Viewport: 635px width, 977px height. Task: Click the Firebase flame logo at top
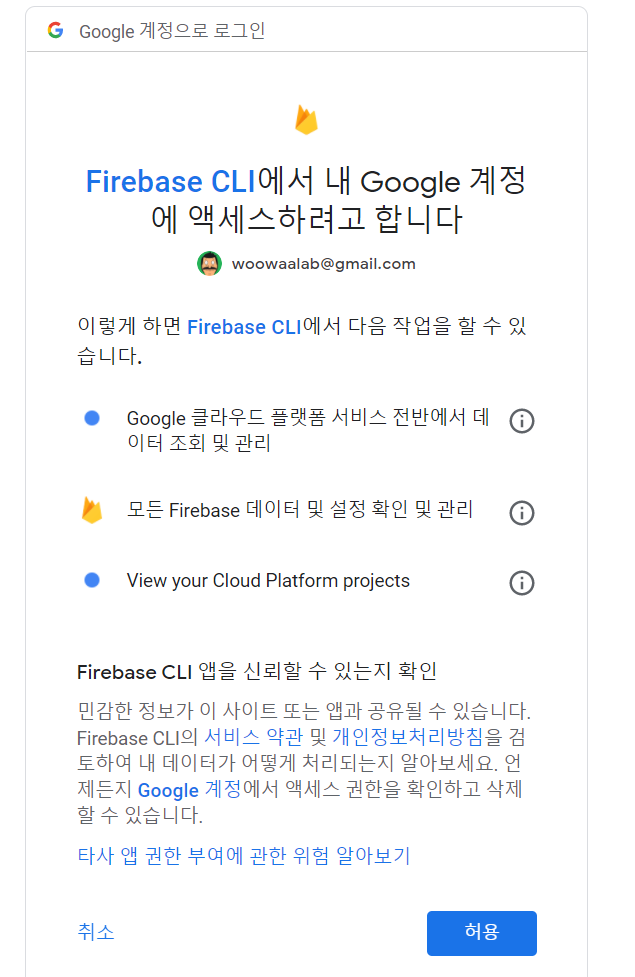coord(306,120)
